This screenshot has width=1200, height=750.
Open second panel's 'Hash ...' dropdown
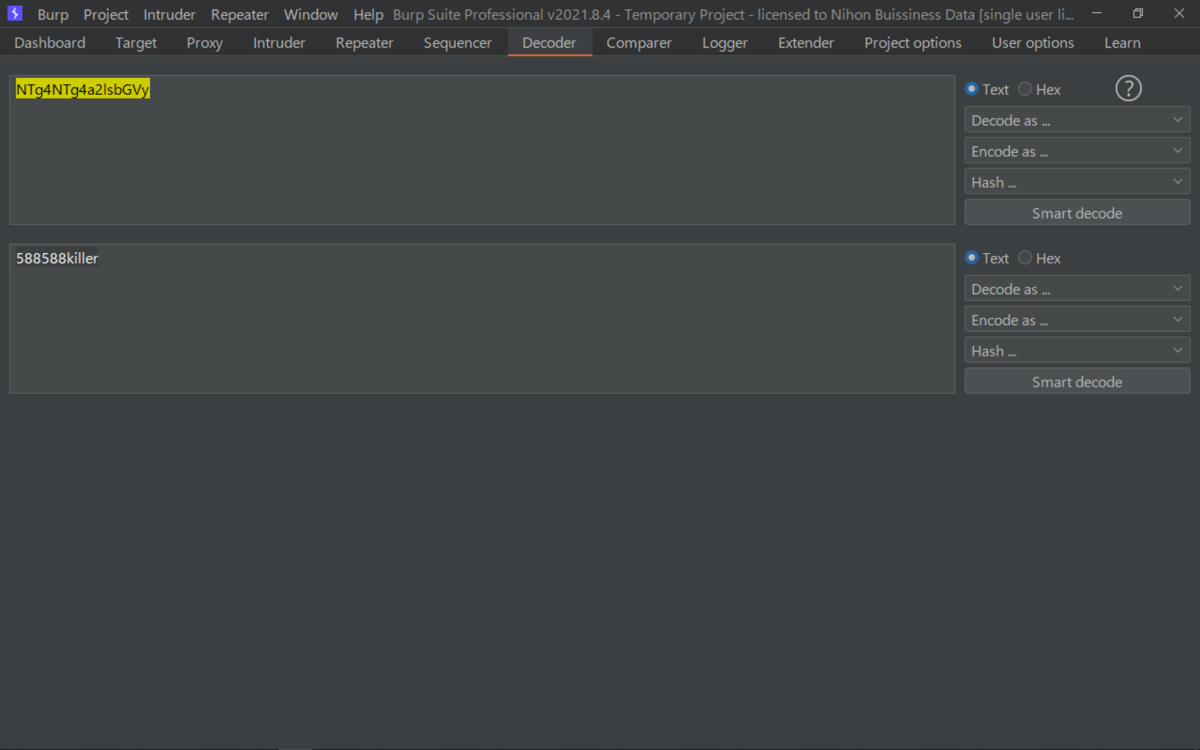pos(1077,351)
